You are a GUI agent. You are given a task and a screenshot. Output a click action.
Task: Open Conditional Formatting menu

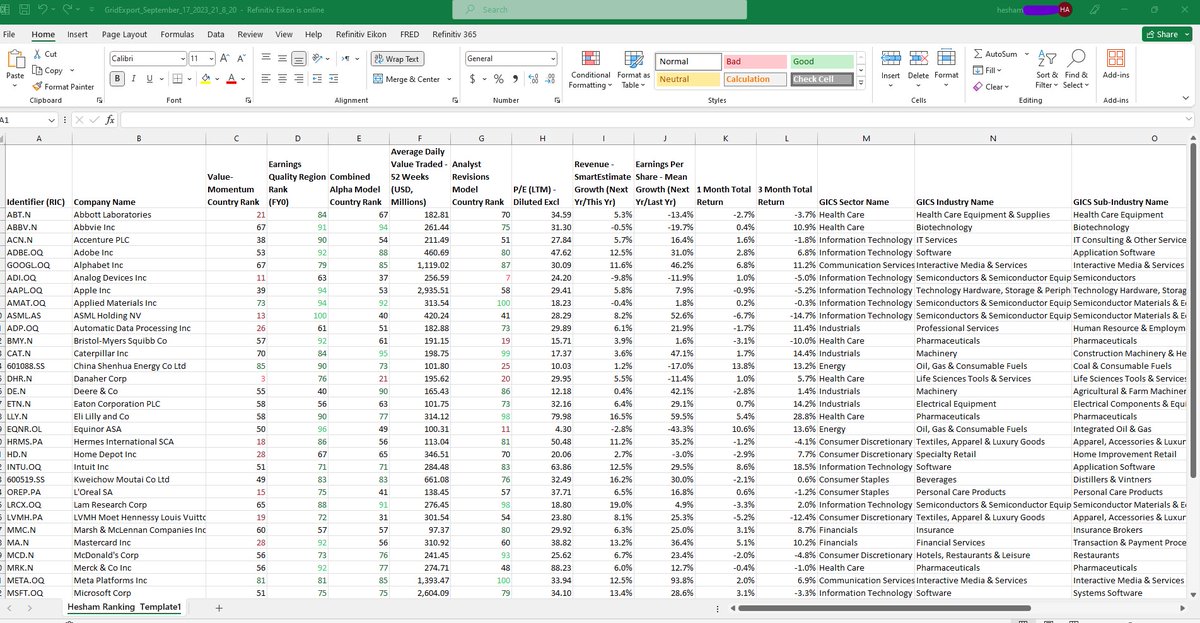click(590, 68)
